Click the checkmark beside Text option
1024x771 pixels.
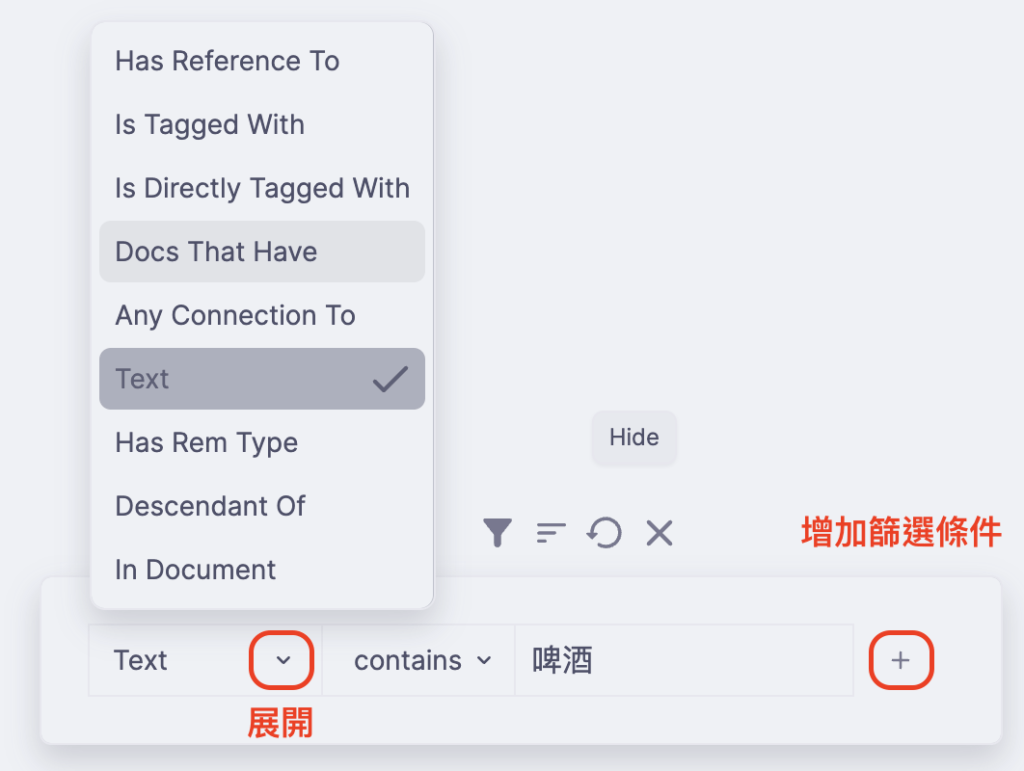(x=390, y=379)
